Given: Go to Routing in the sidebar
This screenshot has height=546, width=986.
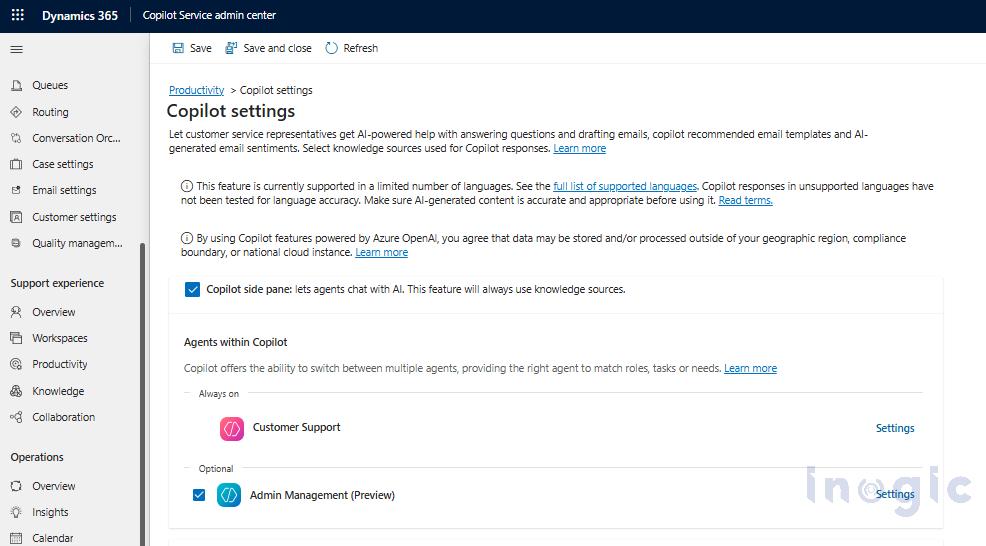Looking at the screenshot, I should 50,112.
